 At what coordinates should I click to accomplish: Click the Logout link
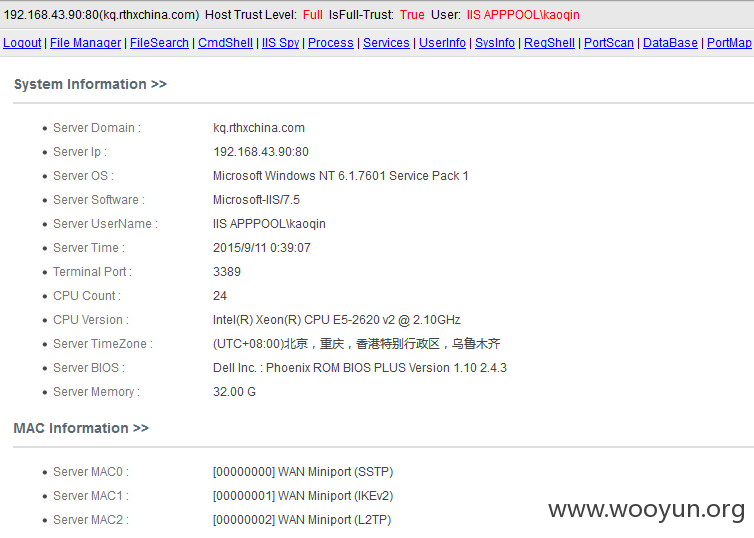(x=22, y=43)
